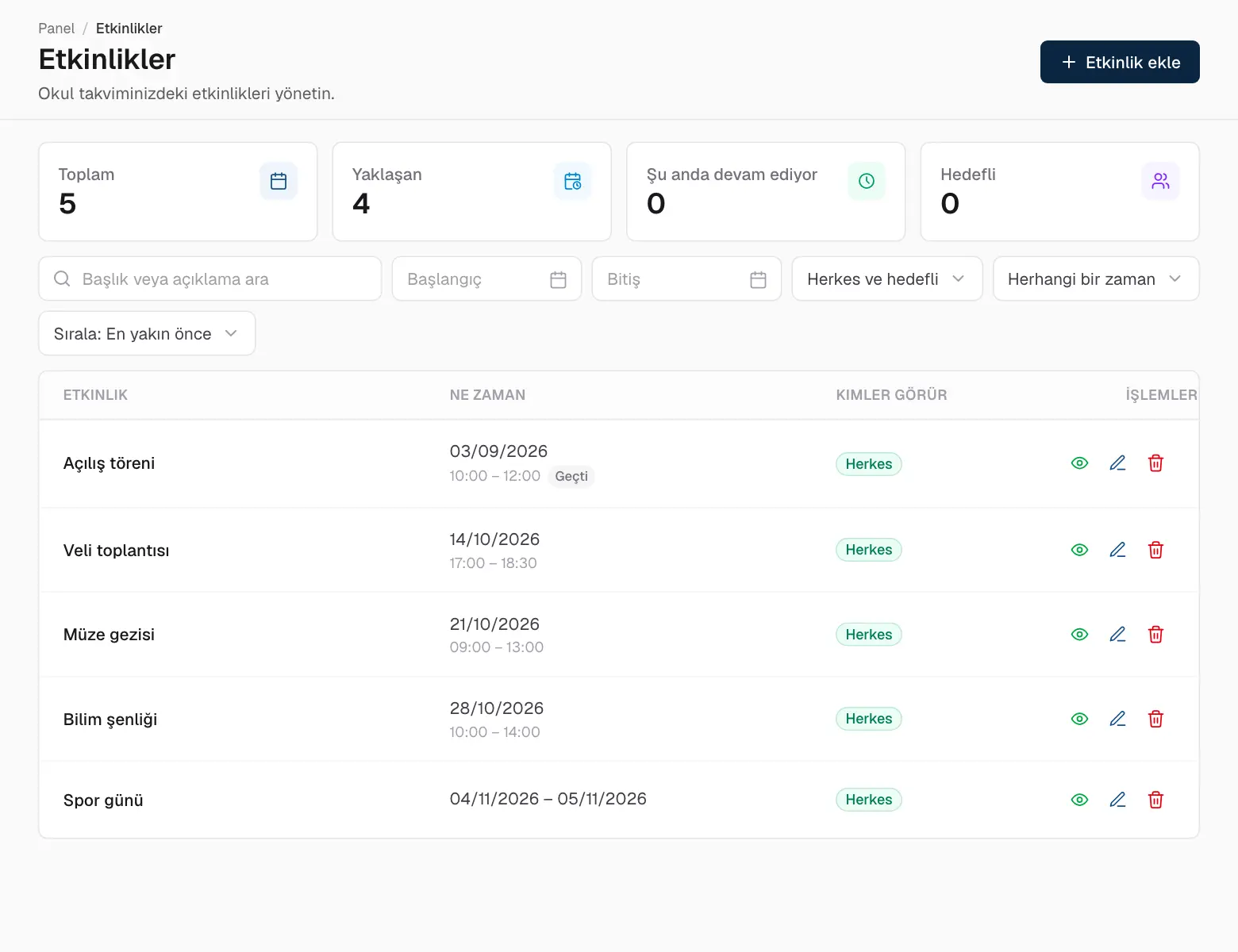Open the Sırala: En yakın önce dropdown
Image resolution: width=1238 pixels, height=952 pixels.
(147, 333)
